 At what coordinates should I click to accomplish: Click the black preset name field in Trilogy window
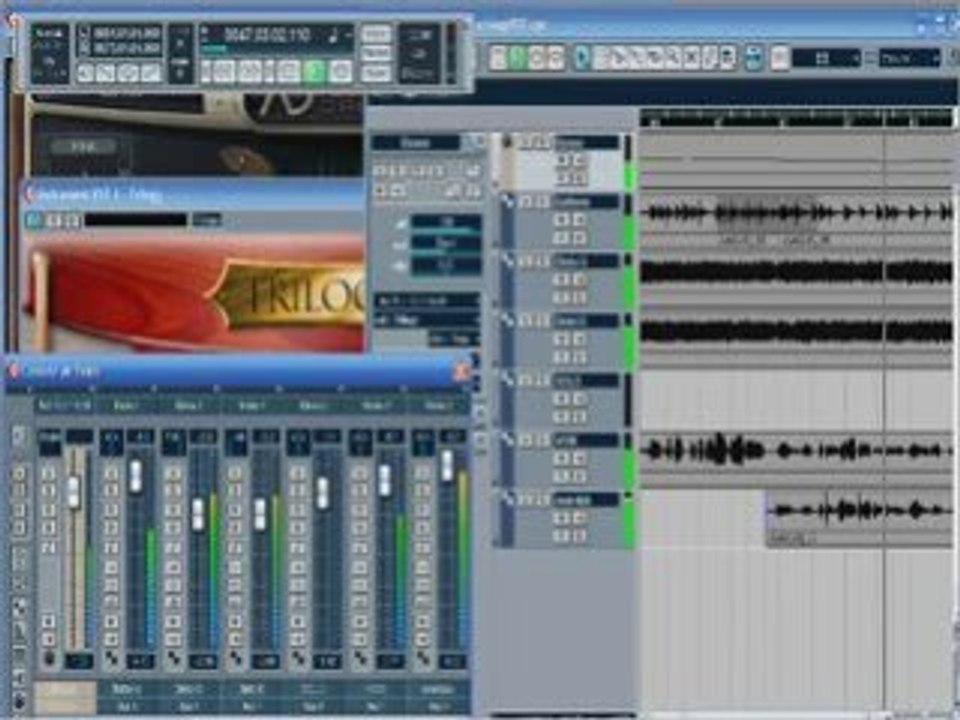[136, 220]
